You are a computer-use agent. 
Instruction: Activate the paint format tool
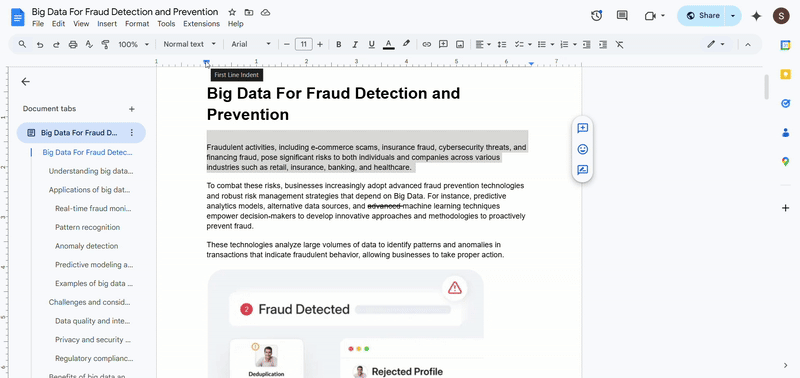106,44
